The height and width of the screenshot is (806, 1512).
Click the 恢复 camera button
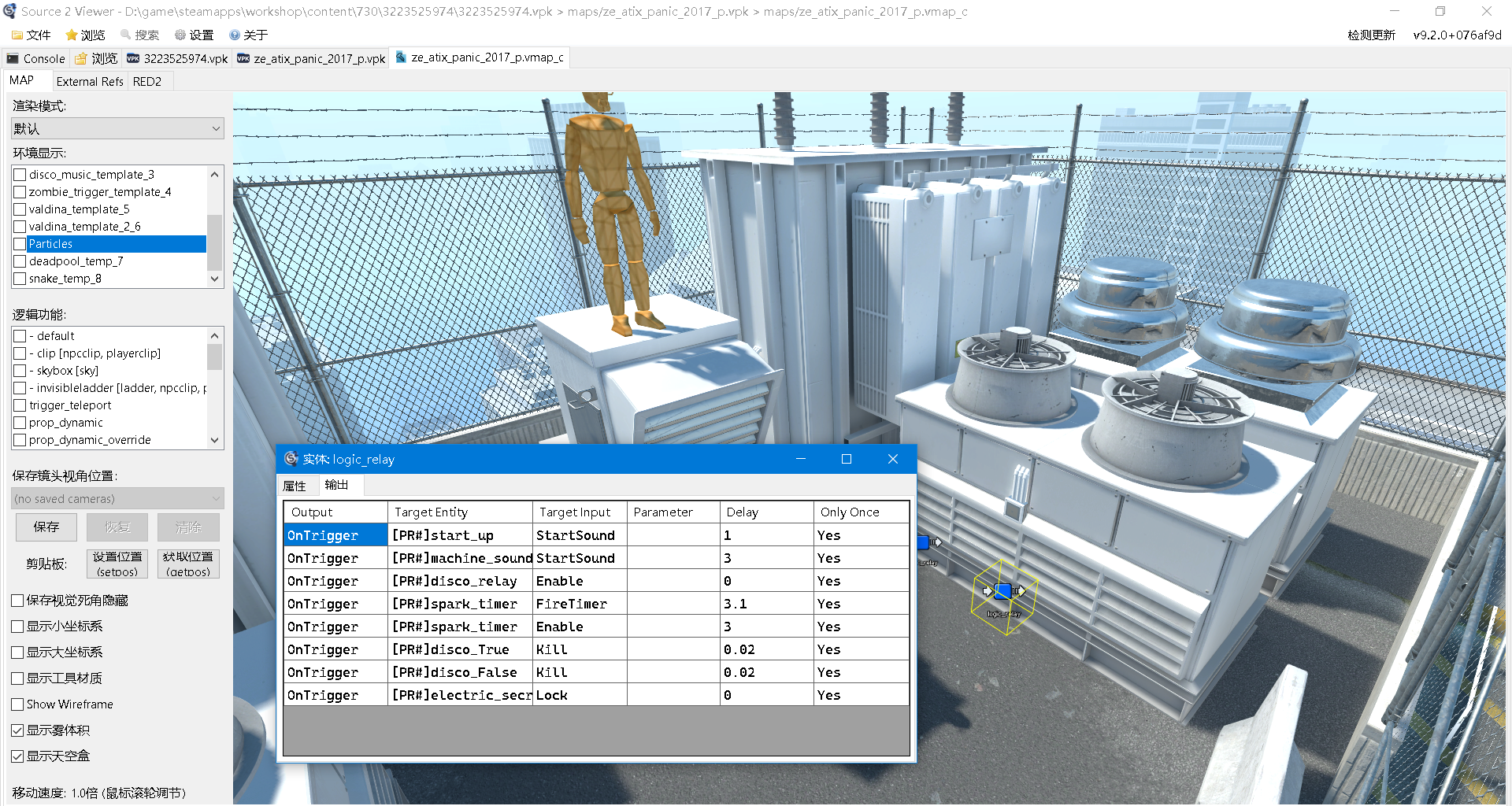click(x=117, y=527)
